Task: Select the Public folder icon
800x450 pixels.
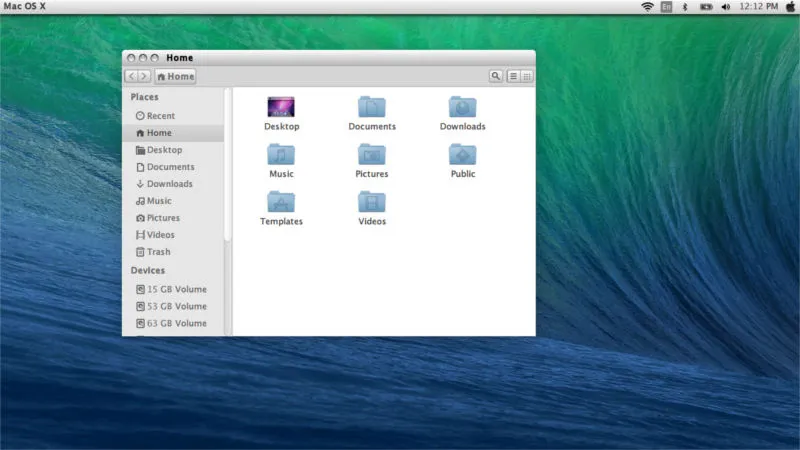Action: pos(462,154)
